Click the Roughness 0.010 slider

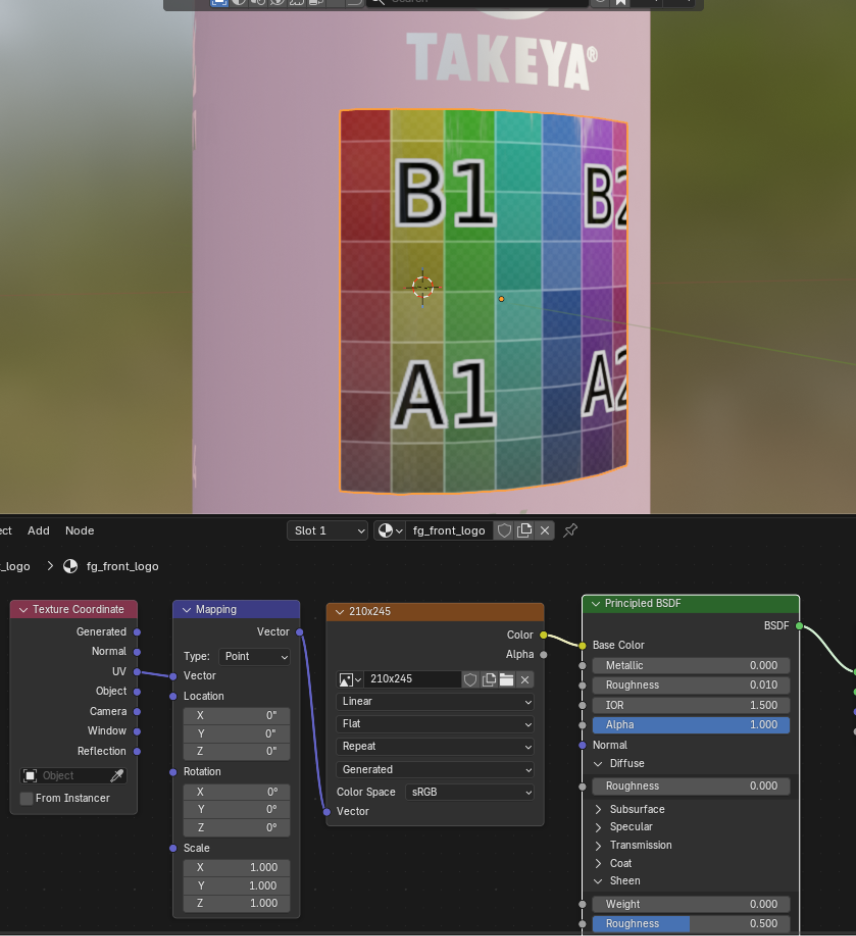point(691,685)
